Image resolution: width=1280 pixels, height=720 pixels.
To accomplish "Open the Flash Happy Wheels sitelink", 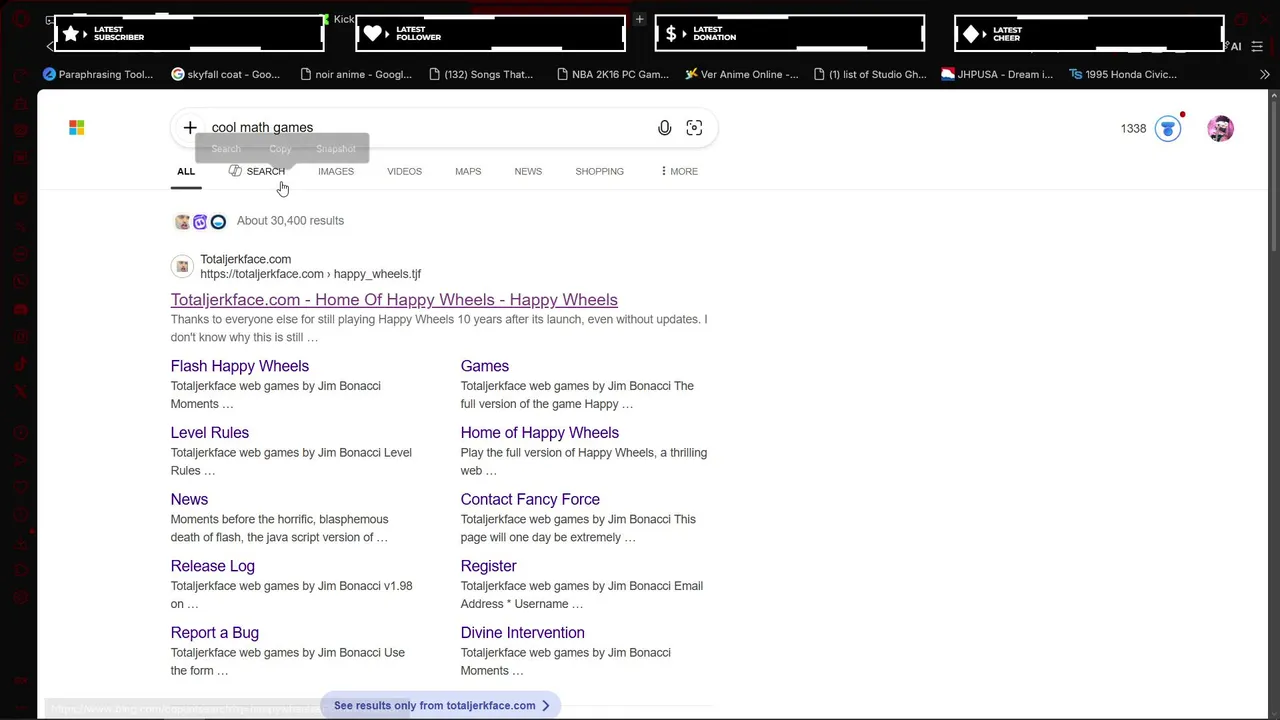I will pyautogui.click(x=240, y=366).
